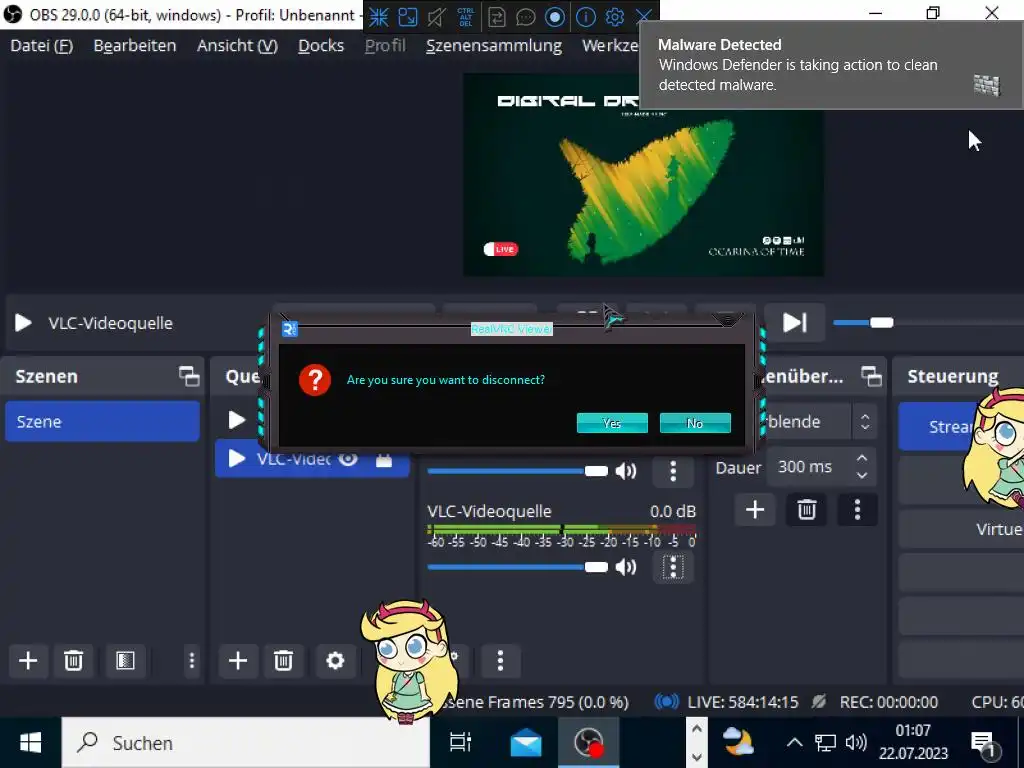Image resolution: width=1024 pixels, height=768 pixels.
Task: Open VNC file transfer icon
Action: [497, 17]
